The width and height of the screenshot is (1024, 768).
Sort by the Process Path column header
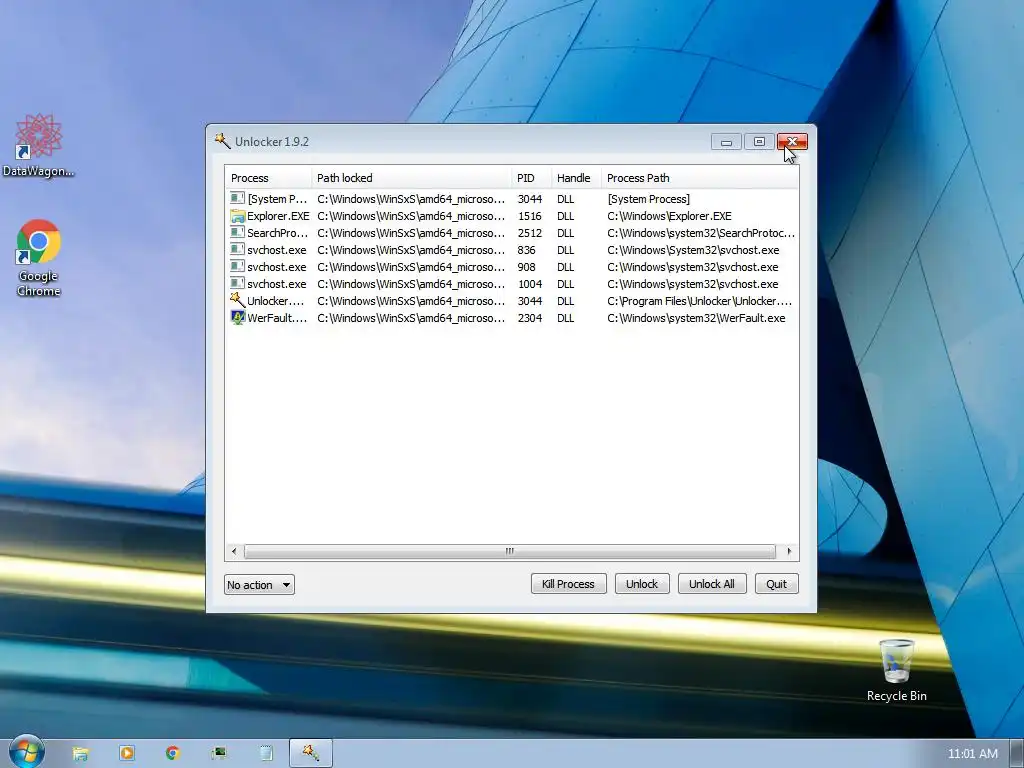(x=699, y=178)
